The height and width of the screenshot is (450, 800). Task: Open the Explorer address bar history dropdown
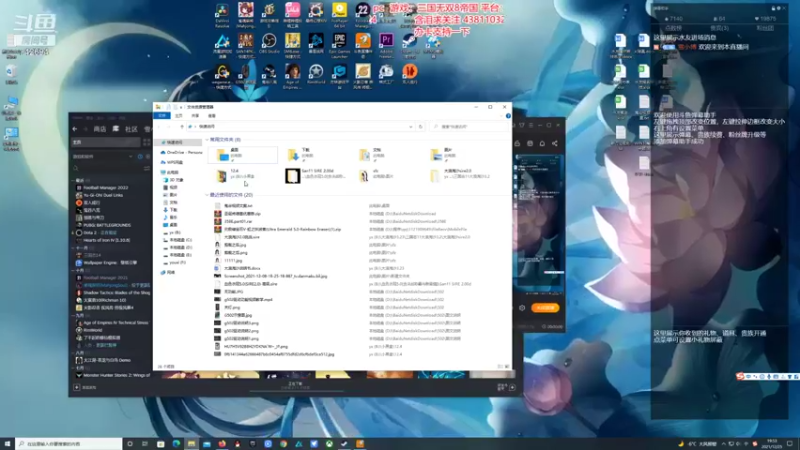[411, 127]
